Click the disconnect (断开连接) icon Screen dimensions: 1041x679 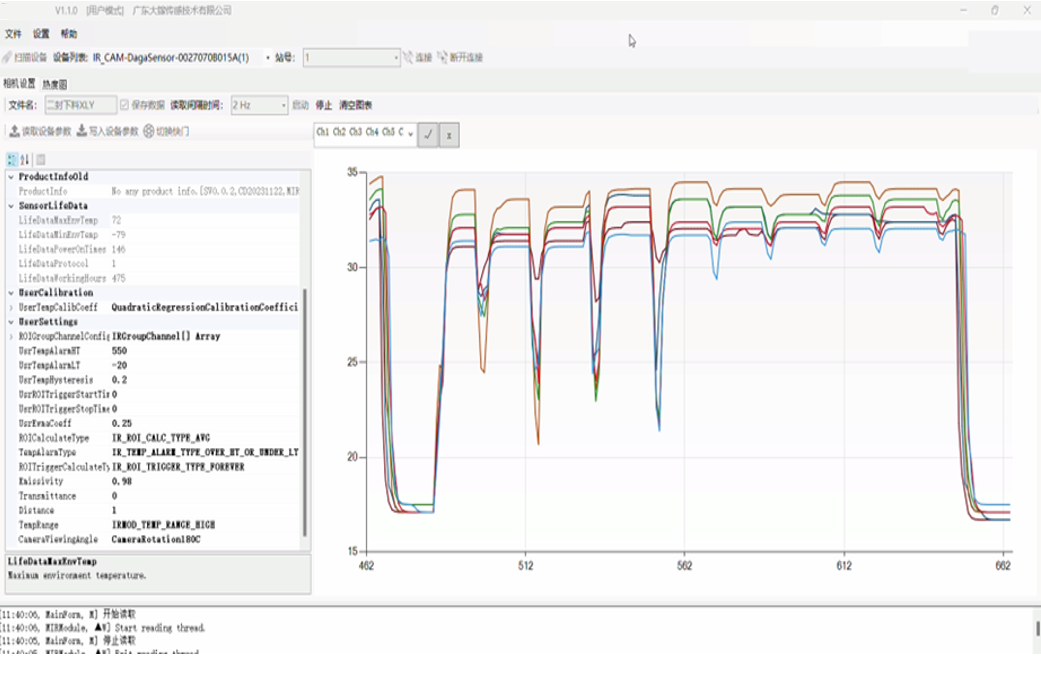click(442, 58)
